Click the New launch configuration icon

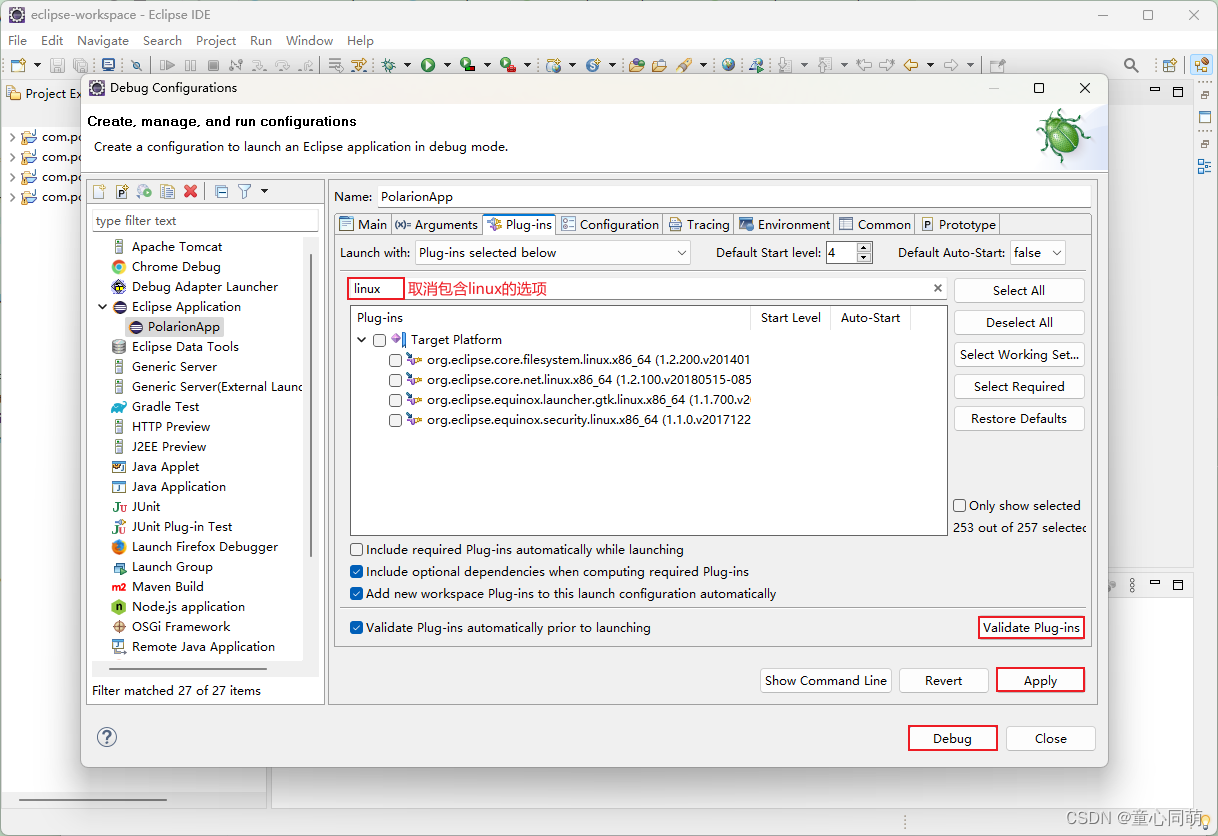click(99, 191)
